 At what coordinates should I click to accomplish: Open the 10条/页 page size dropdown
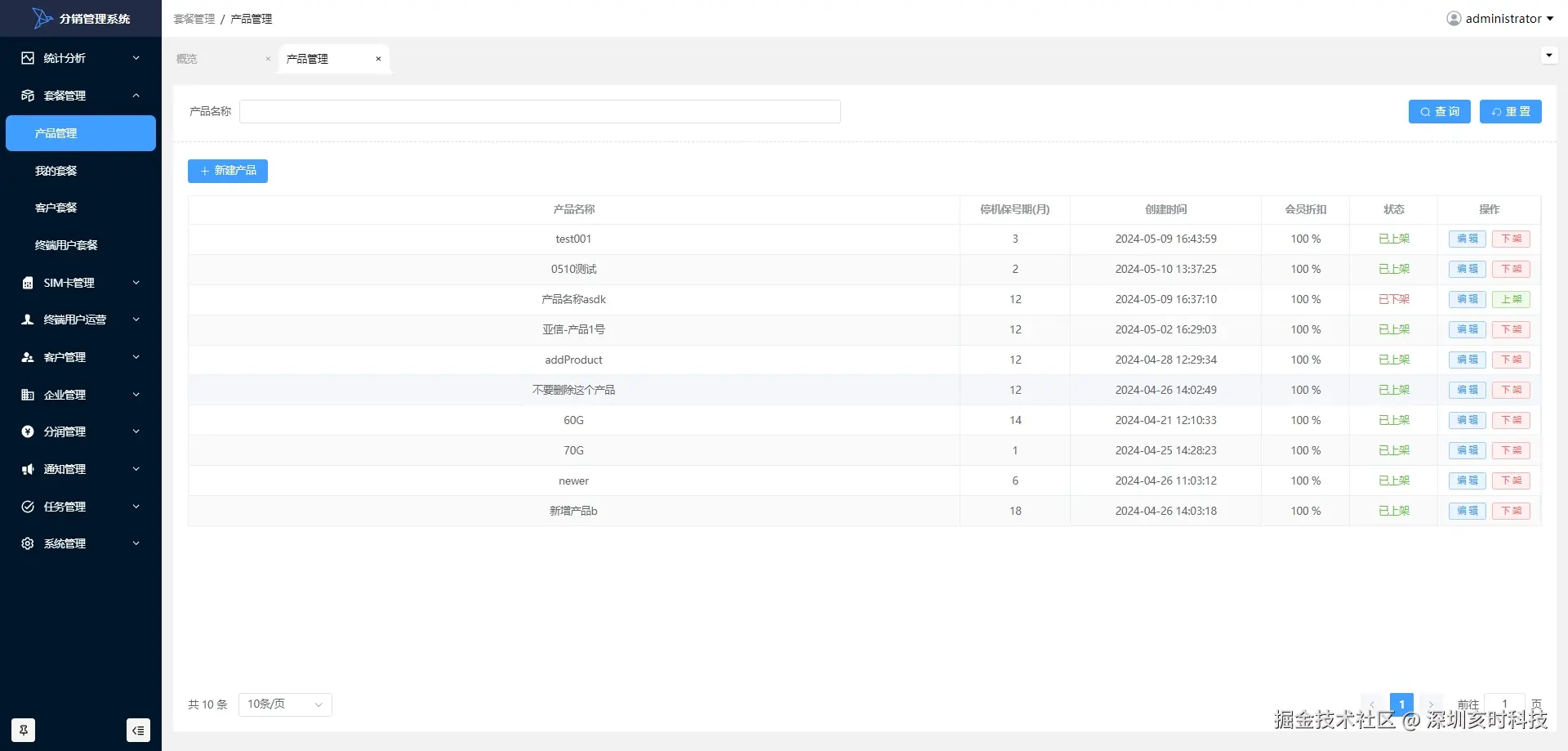pyautogui.click(x=285, y=704)
